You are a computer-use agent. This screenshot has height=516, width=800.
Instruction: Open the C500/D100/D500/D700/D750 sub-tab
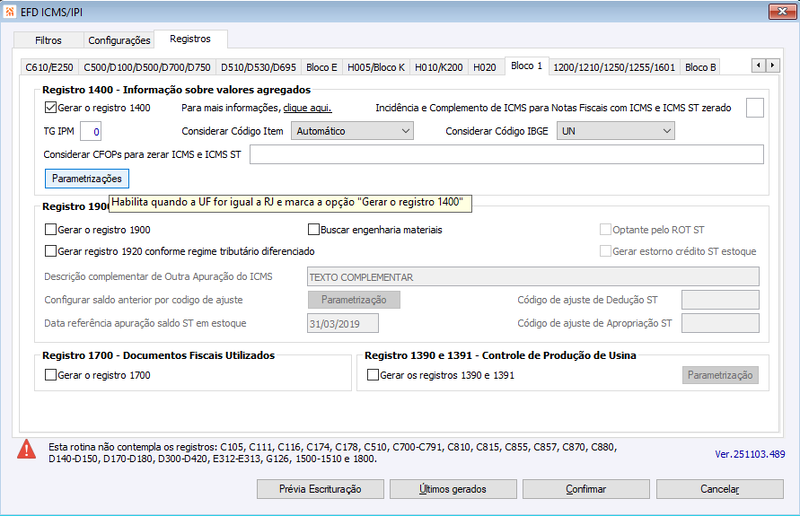click(147, 67)
